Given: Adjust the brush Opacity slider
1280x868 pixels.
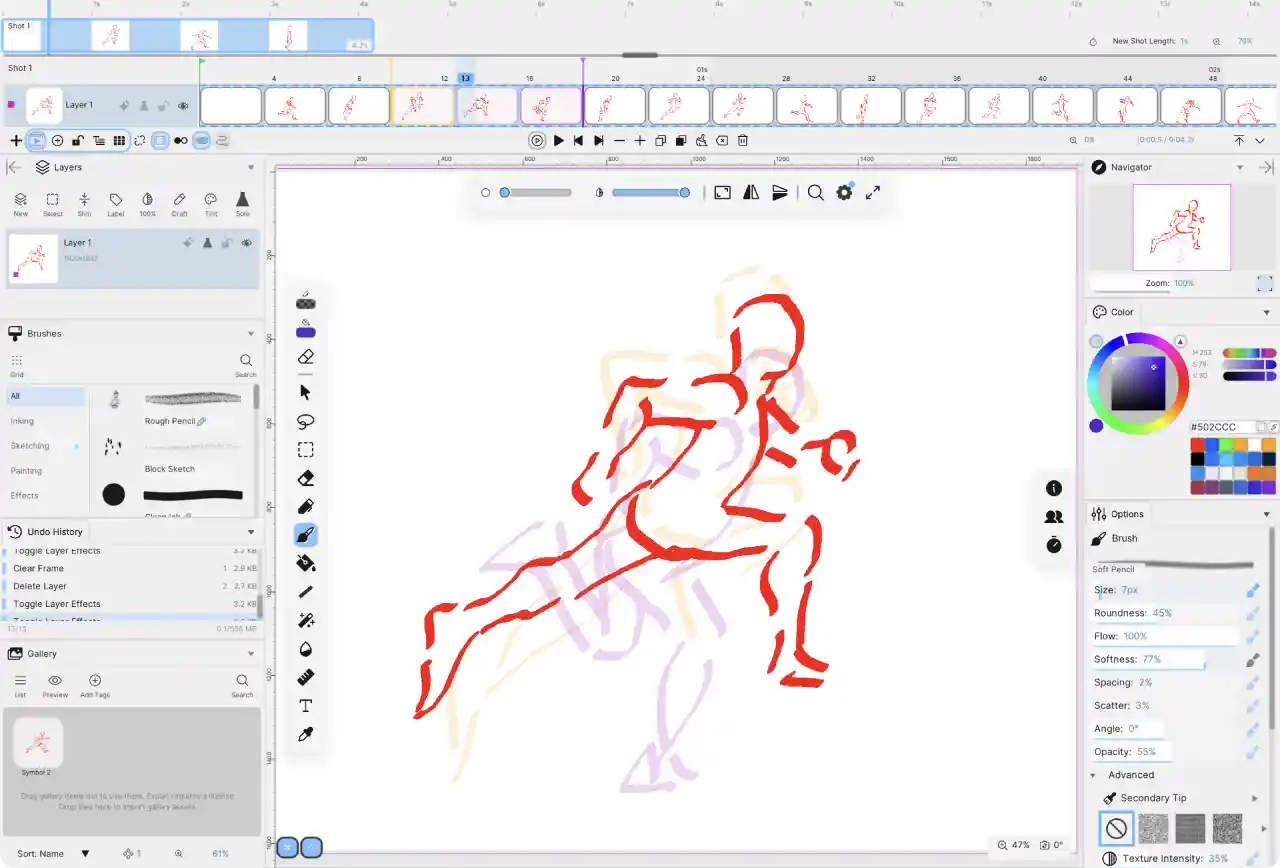Looking at the screenshot, I should (1167, 752).
